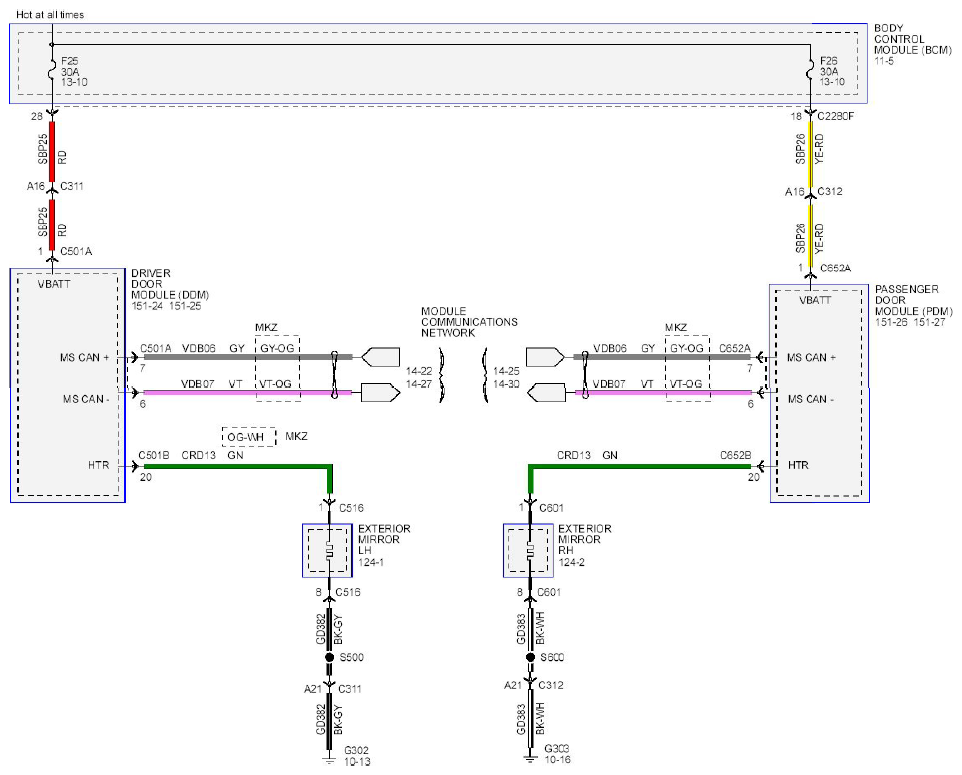Select the OG-WH dashed box label

coord(248,437)
